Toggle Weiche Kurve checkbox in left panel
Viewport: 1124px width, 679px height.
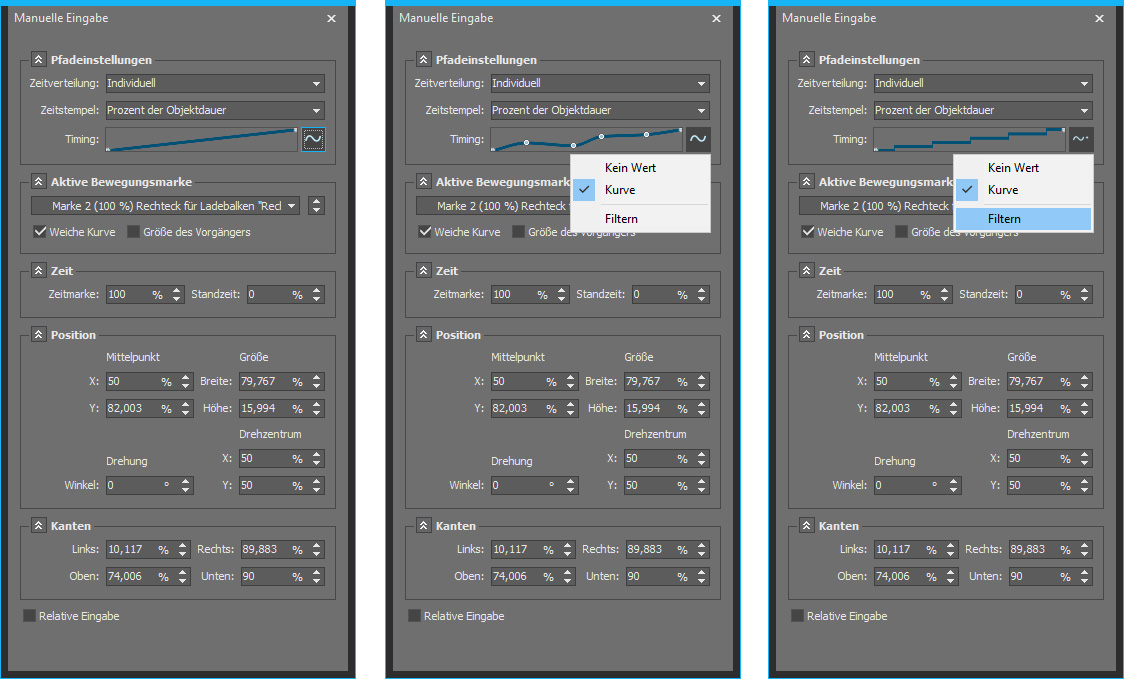(x=40, y=232)
